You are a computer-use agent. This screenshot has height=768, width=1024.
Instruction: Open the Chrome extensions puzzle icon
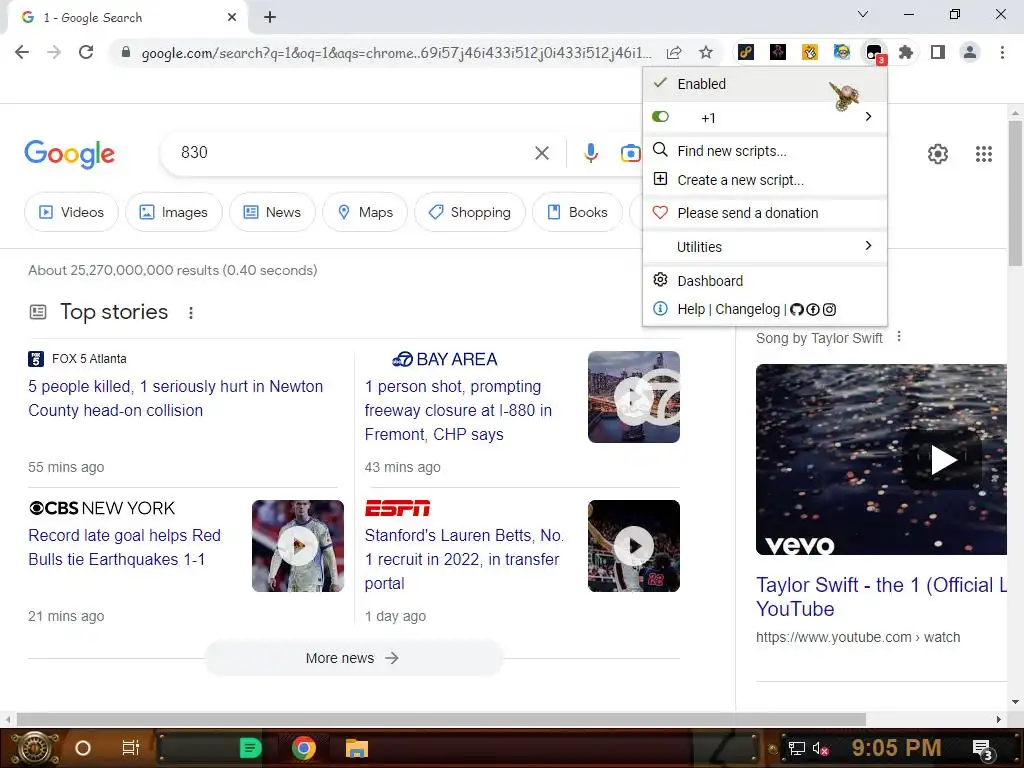click(906, 52)
